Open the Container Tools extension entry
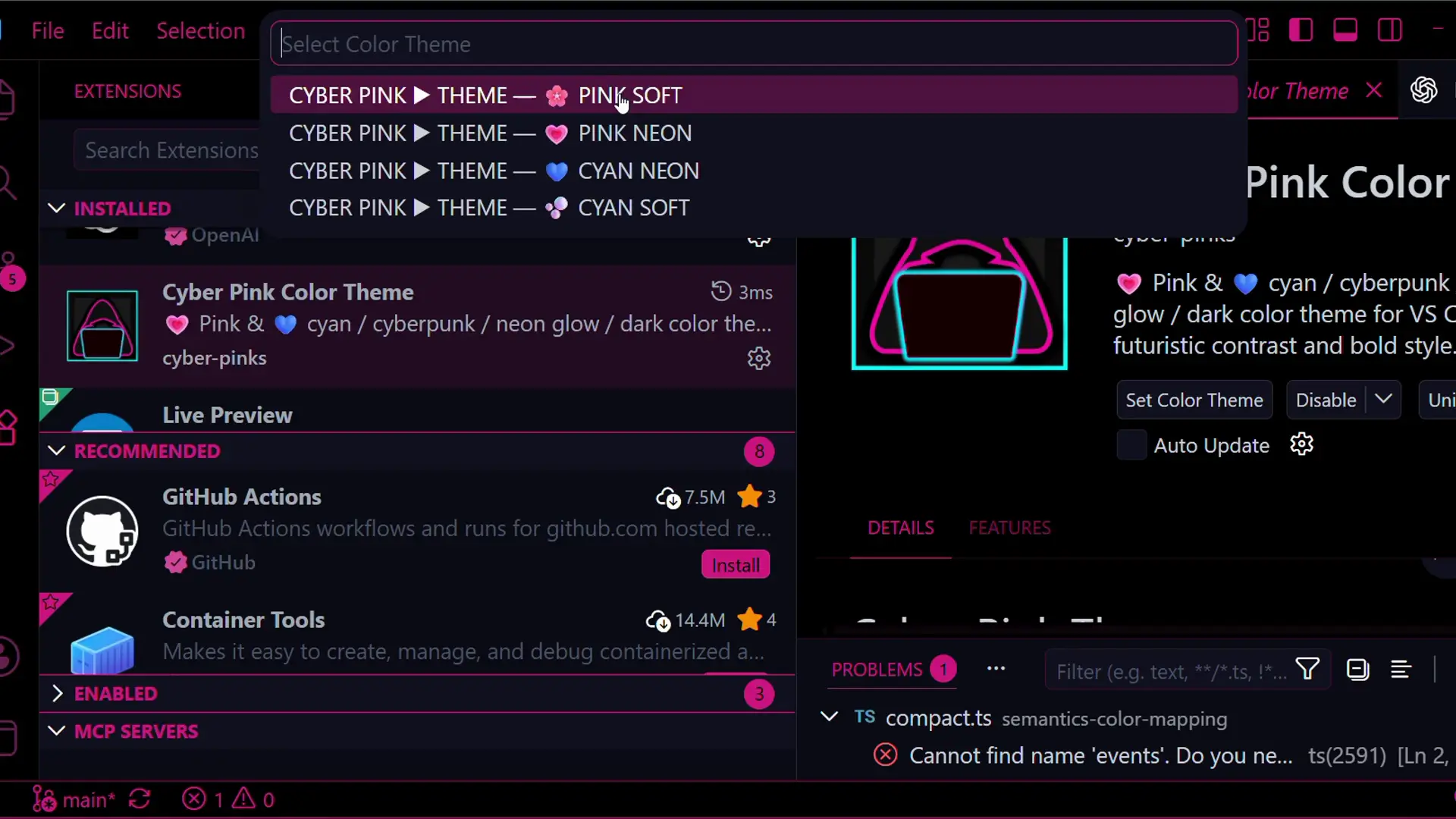The width and height of the screenshot is (1456, 819). click(x=417, y=634)
